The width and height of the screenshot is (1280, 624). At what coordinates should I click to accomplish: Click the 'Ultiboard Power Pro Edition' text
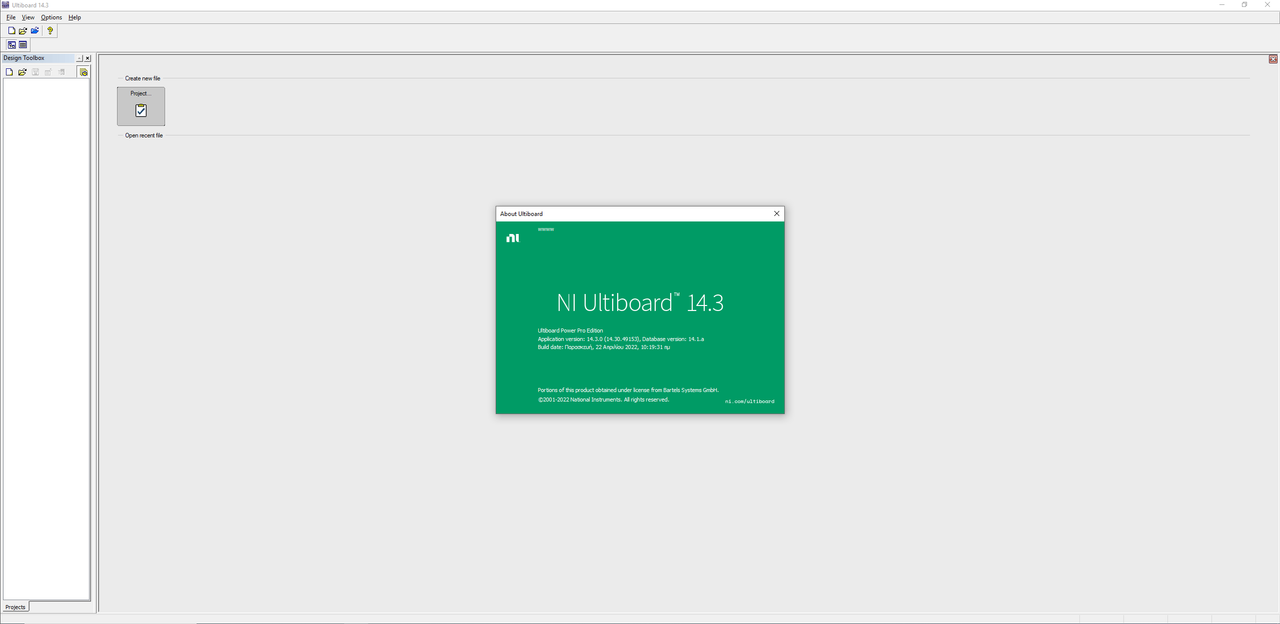click(570, 331)
